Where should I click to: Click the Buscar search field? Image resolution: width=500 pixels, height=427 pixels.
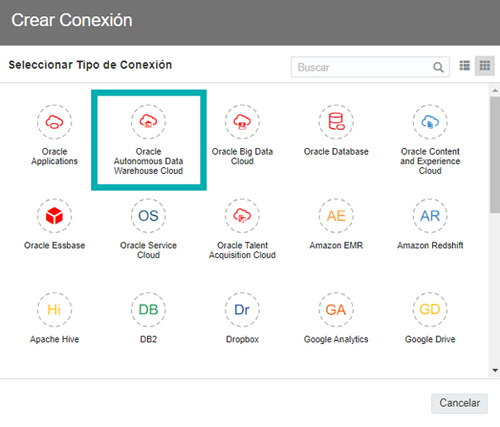pyautogui.click(x=370, y=67)
